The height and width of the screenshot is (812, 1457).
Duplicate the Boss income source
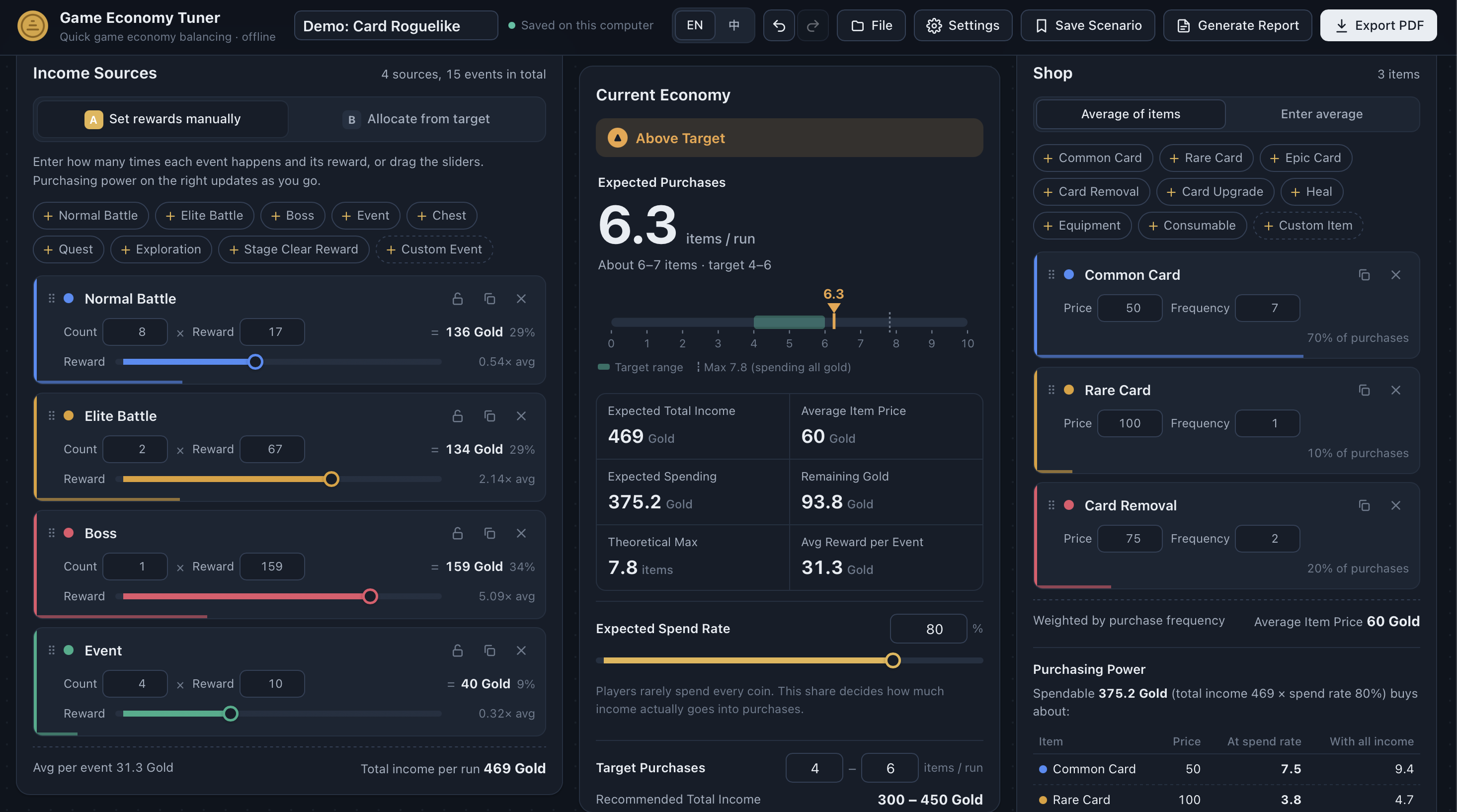pyautogui.click(x=490, y=533)
